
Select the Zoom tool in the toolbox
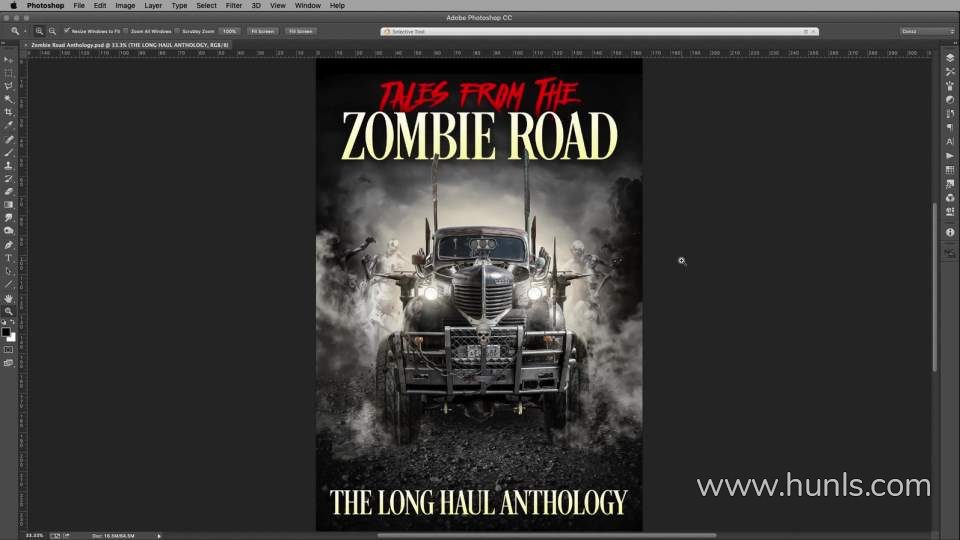pos(9,311)
